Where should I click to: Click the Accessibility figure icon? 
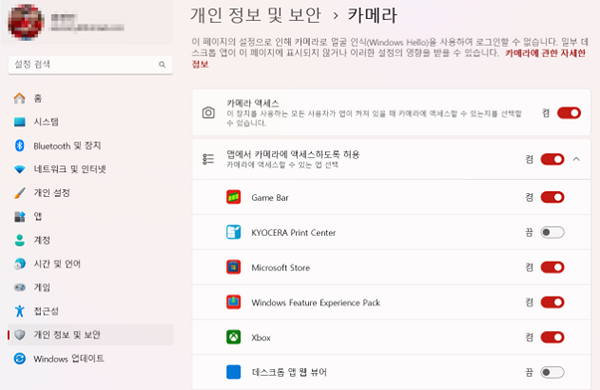[20, 311]
